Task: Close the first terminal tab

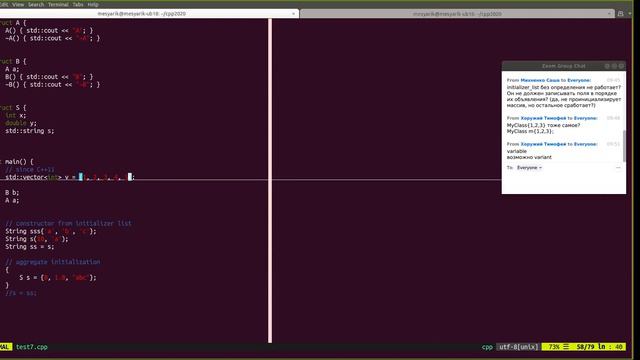Action: pyautogui.click(x=293, y=13)
